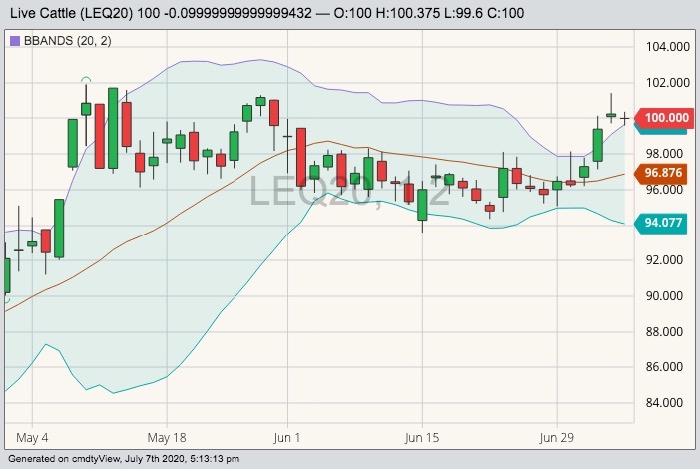Click the orange 96.876 middle band tag
Screen dimensions: 700x469
[x=661, y=173]
